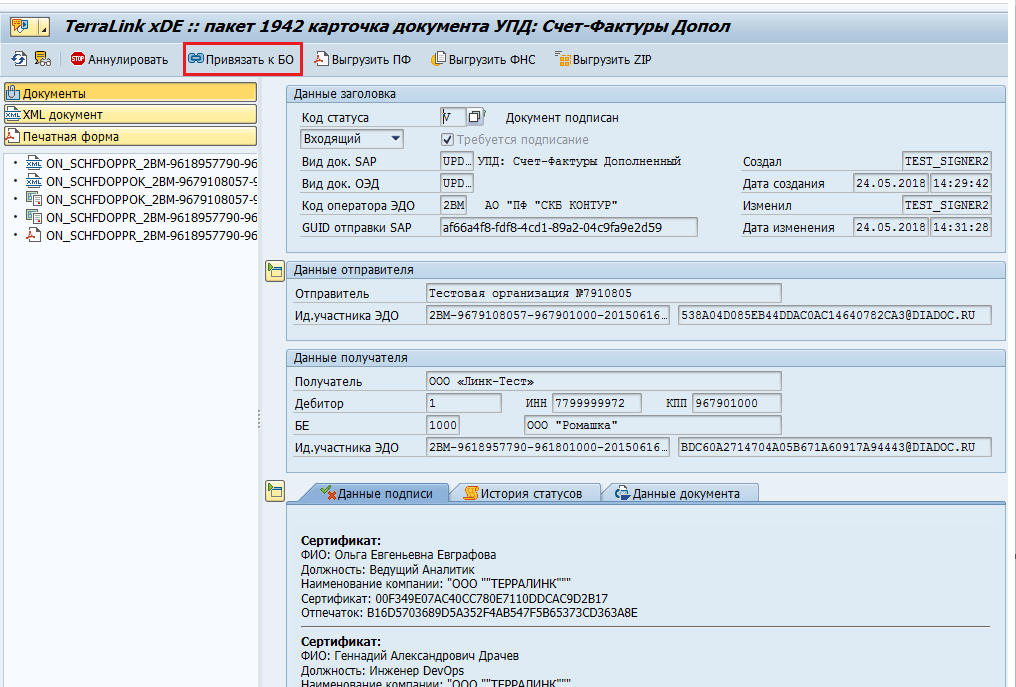
Task: Click the second toolbar icon beside refresh
Action: point(43,59)
